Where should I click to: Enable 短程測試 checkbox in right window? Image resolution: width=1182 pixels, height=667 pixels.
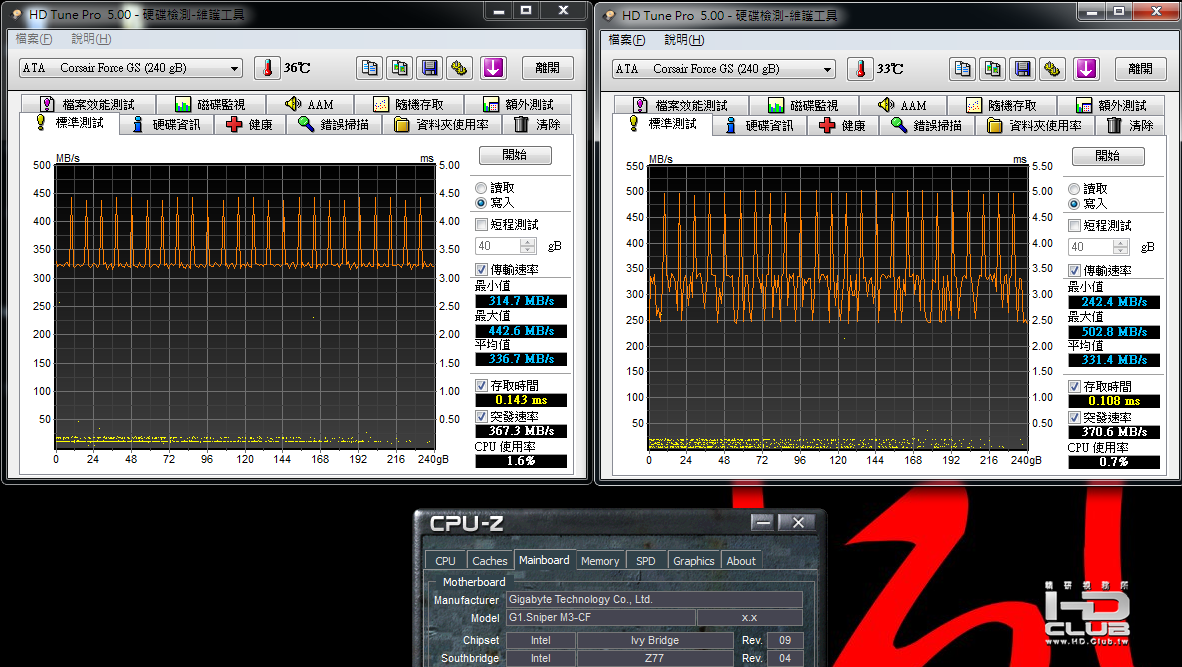[1075, 225]
